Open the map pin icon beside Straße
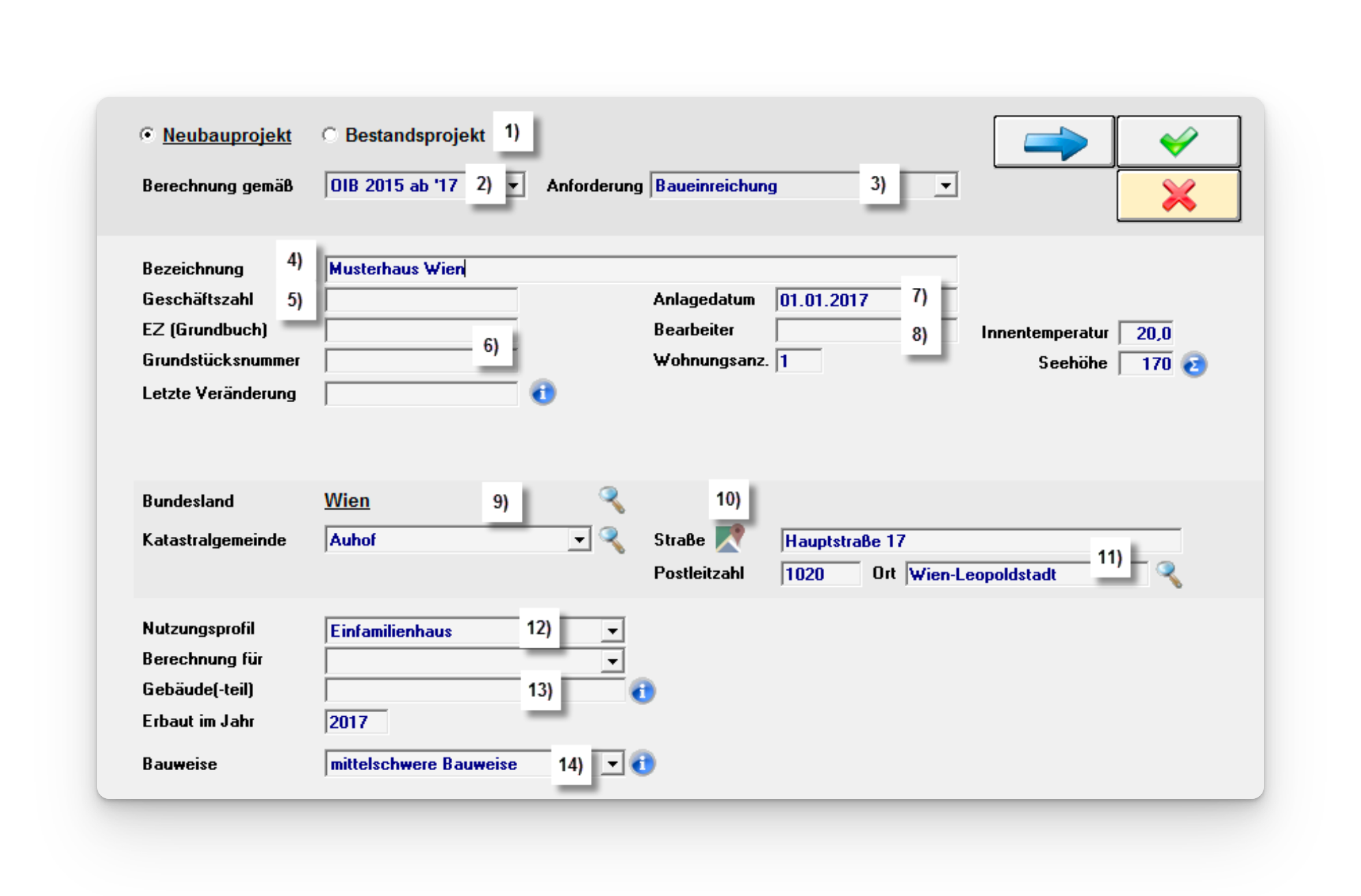This screenshot has width=1361, height=896. tap(730, 538)
